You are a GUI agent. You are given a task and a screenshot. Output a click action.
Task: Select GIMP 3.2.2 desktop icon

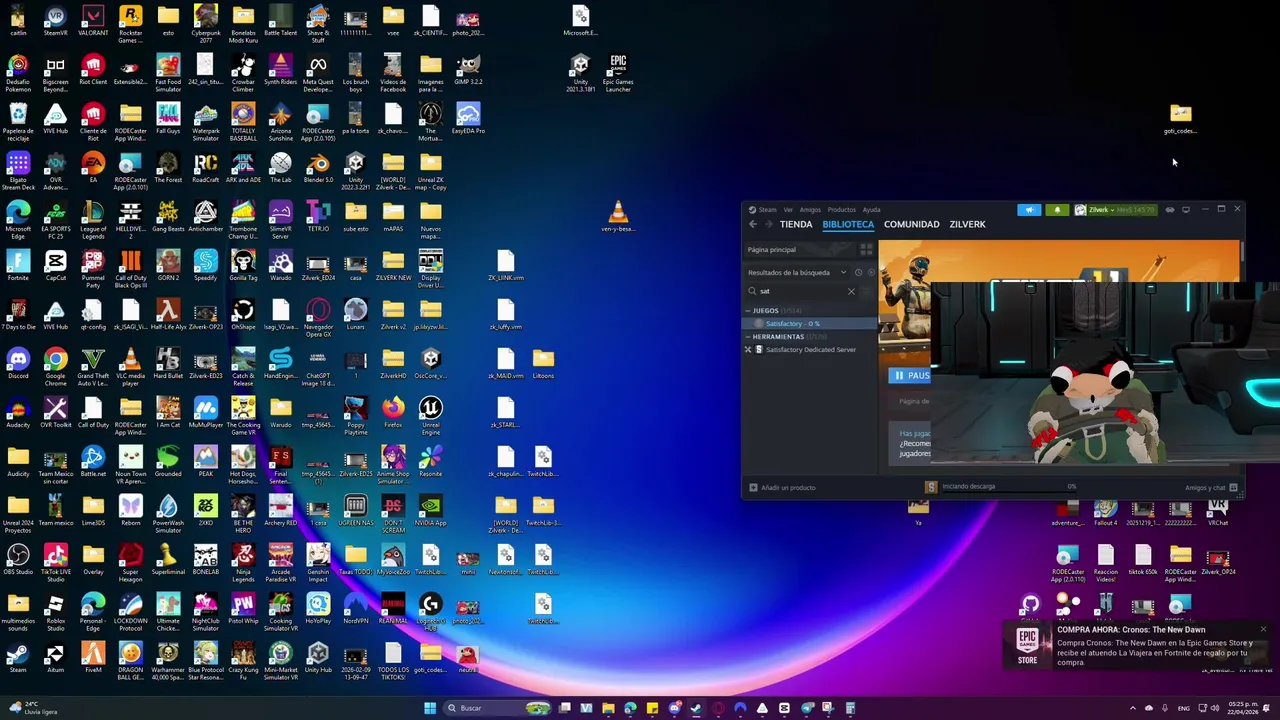tap(468, 70)
